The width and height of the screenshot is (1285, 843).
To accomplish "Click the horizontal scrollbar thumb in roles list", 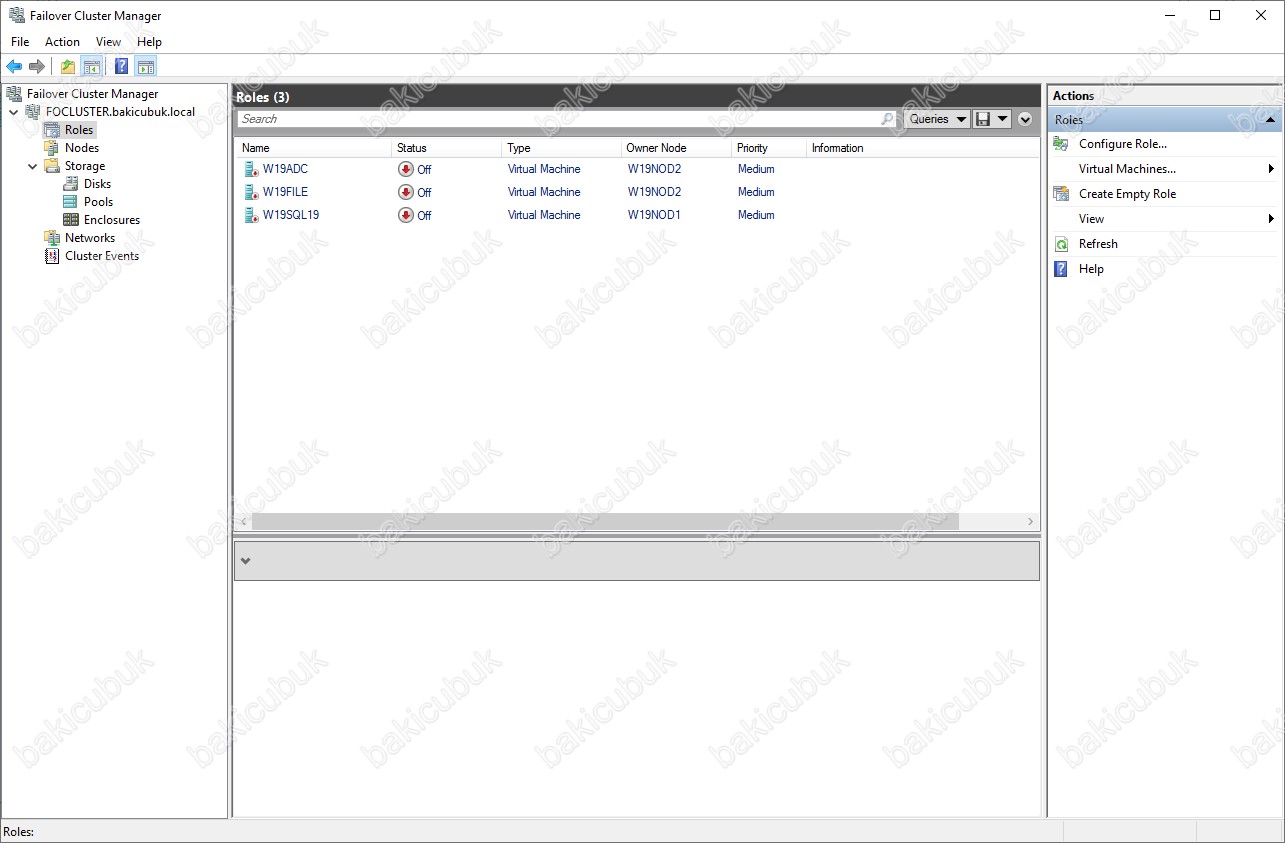I will [x=605, y=522].
